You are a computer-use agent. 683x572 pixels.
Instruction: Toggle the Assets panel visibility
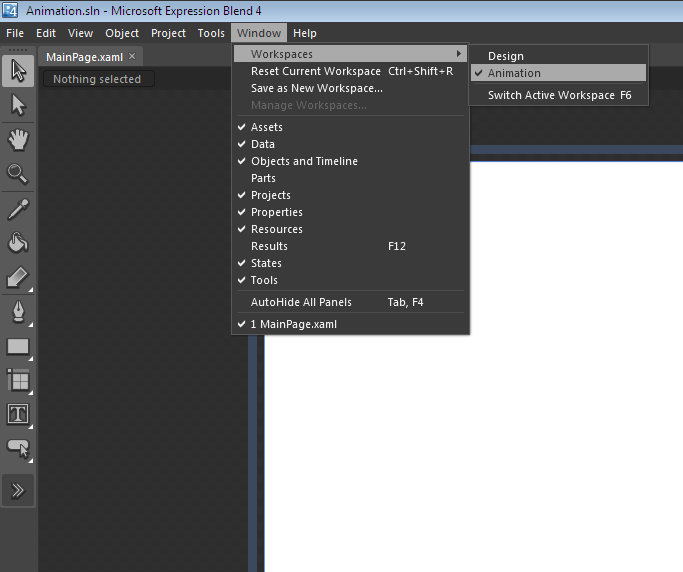[351, 127]
